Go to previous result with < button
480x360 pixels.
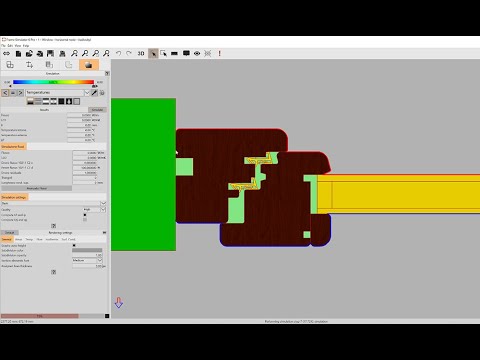pyautogui.click(x=5, y=93)
